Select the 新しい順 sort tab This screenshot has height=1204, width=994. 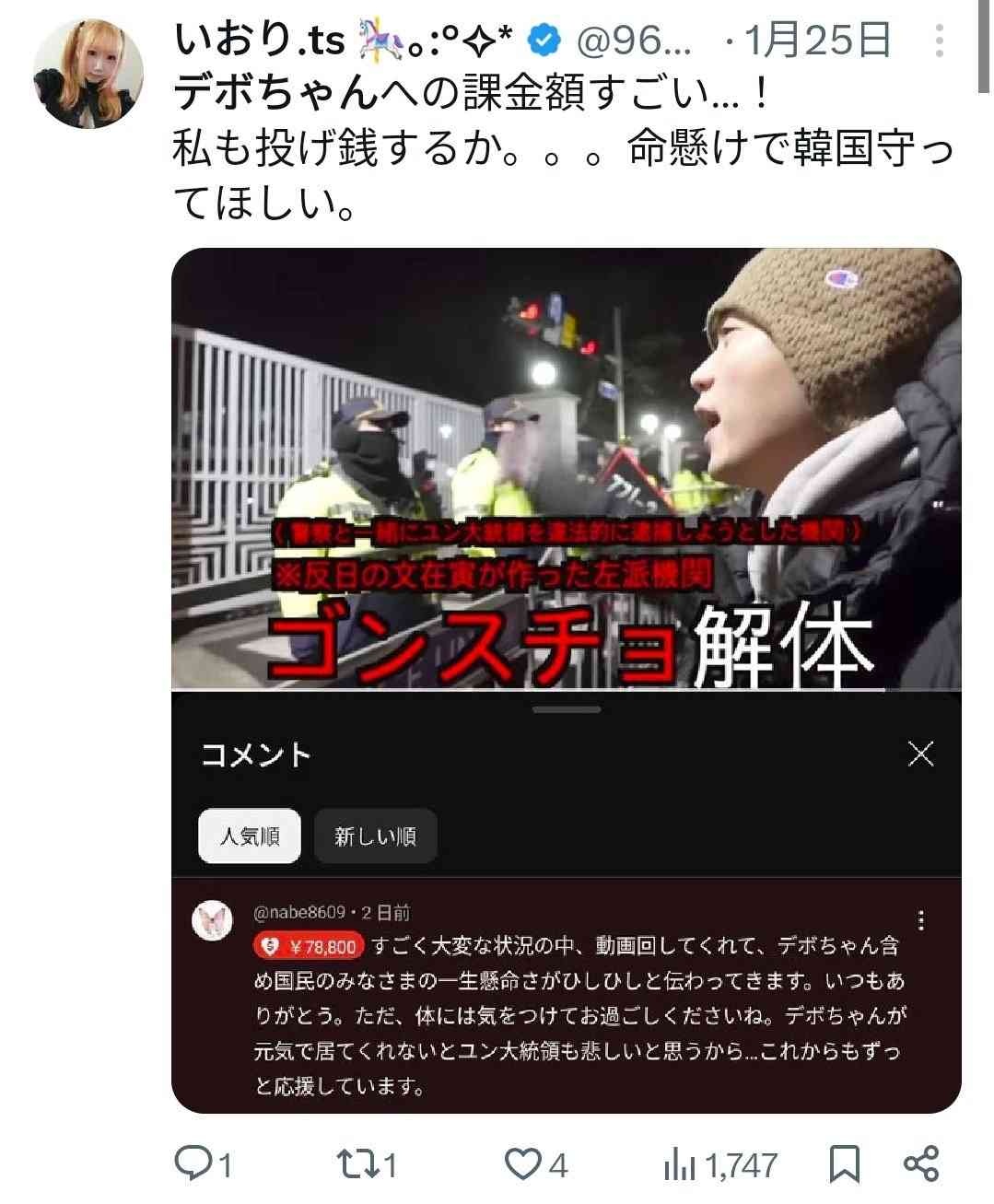375,836
